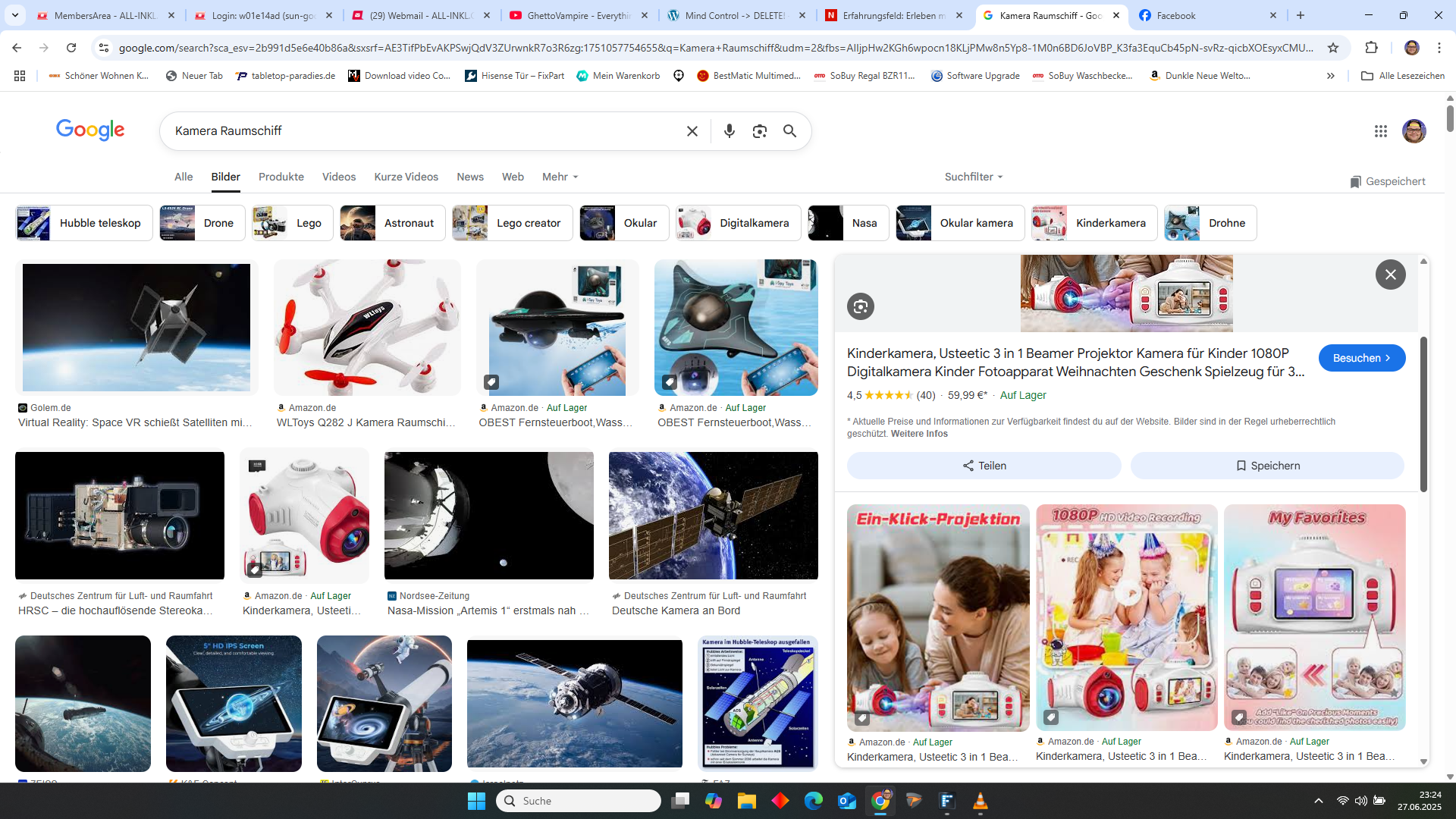This screenshot has height=819, width=1456.
Task: Clear the search box with the X icon
Action: [x=692, y=131]
